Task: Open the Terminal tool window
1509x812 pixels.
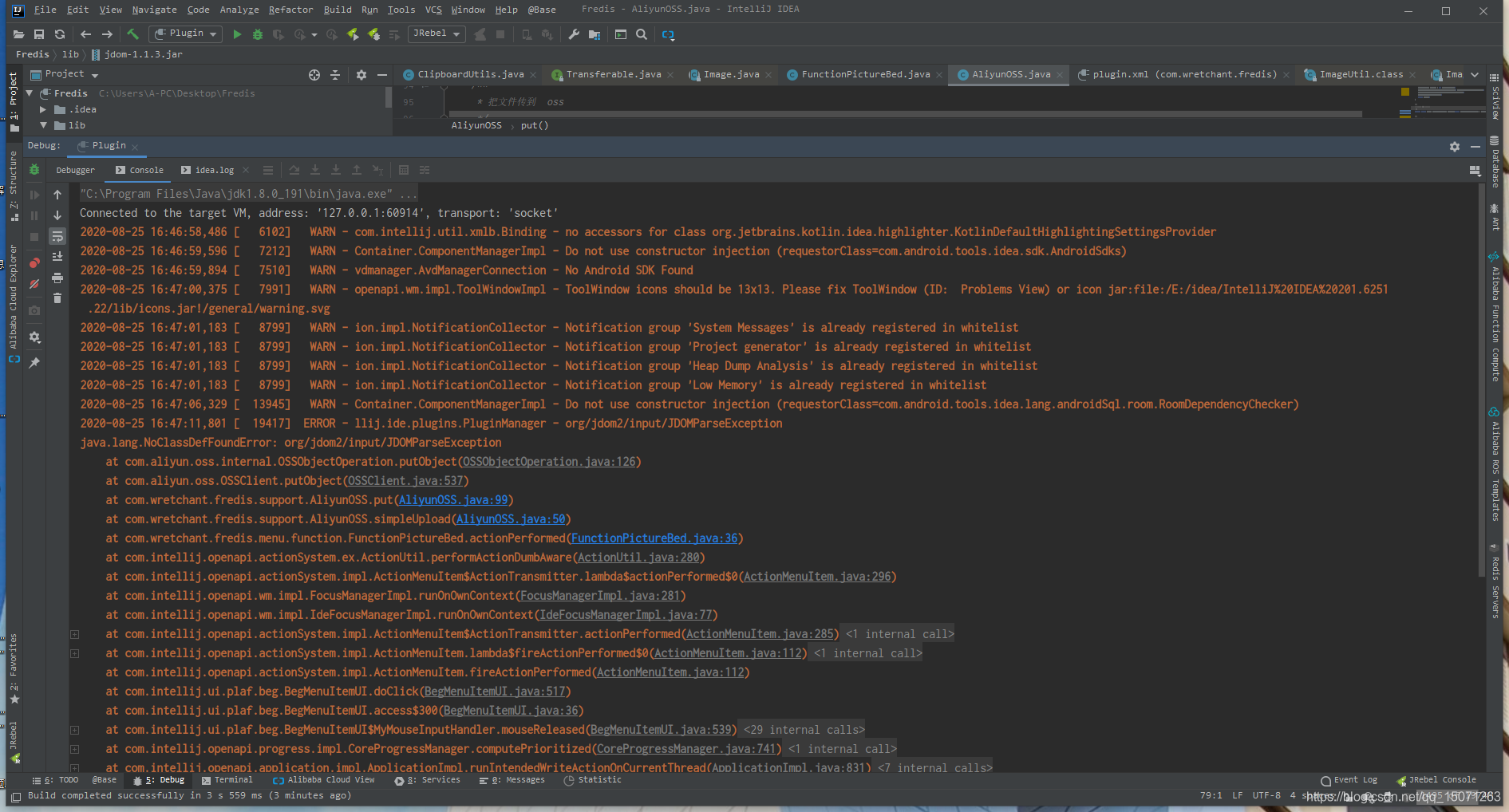Action: point(227,780)
